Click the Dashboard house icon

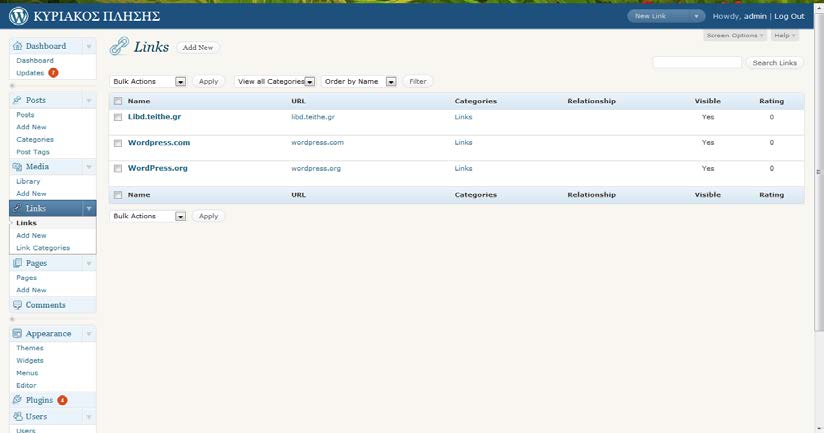[17, 46]
